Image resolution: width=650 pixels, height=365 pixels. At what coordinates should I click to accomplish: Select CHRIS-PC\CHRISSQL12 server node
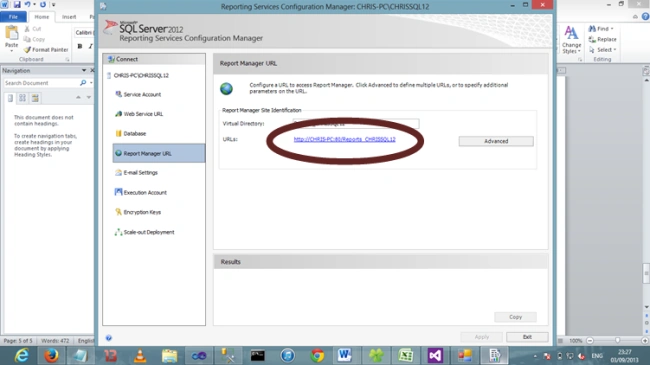138,75
